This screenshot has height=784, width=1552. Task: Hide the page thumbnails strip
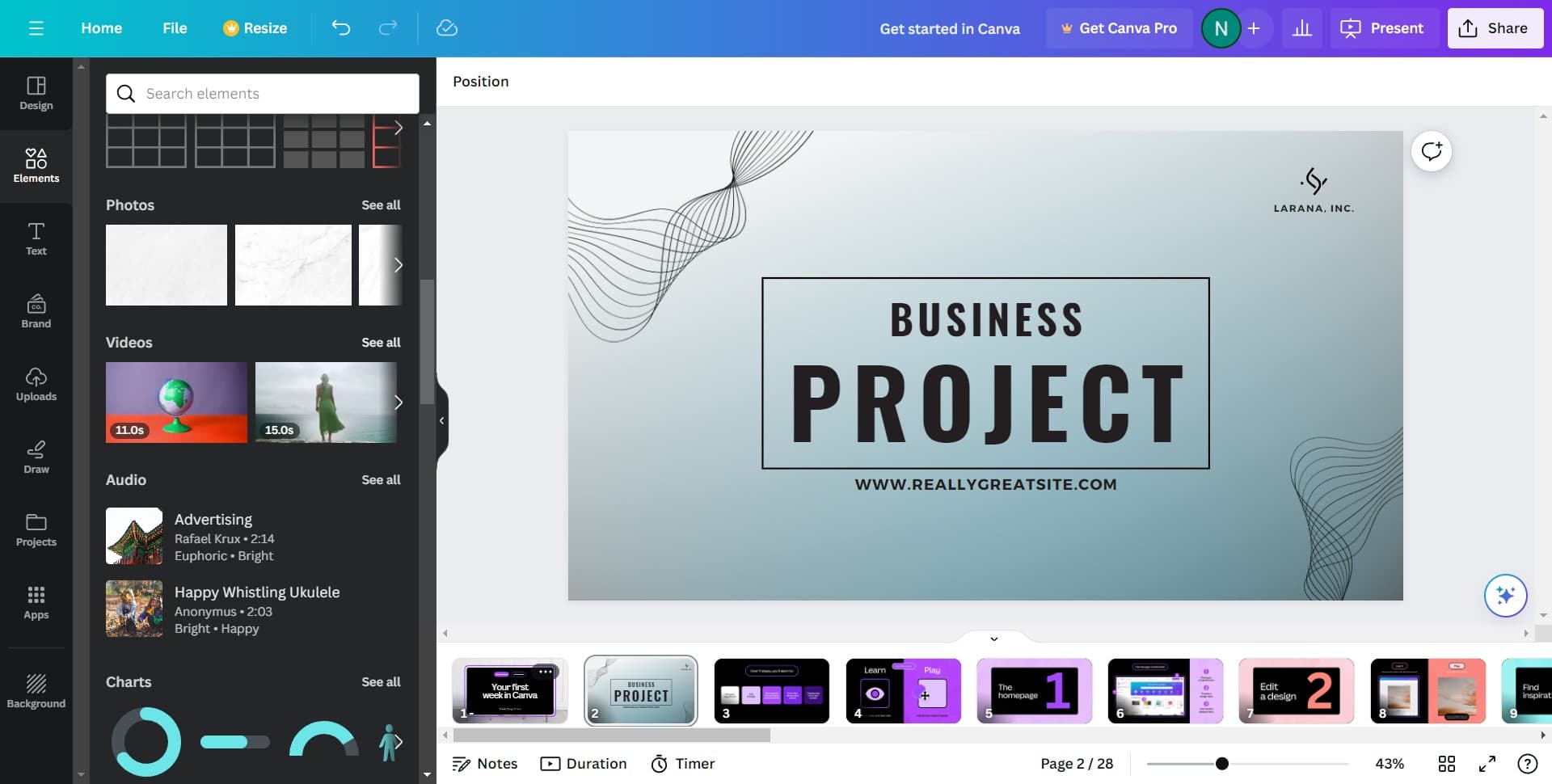(993, 639)
